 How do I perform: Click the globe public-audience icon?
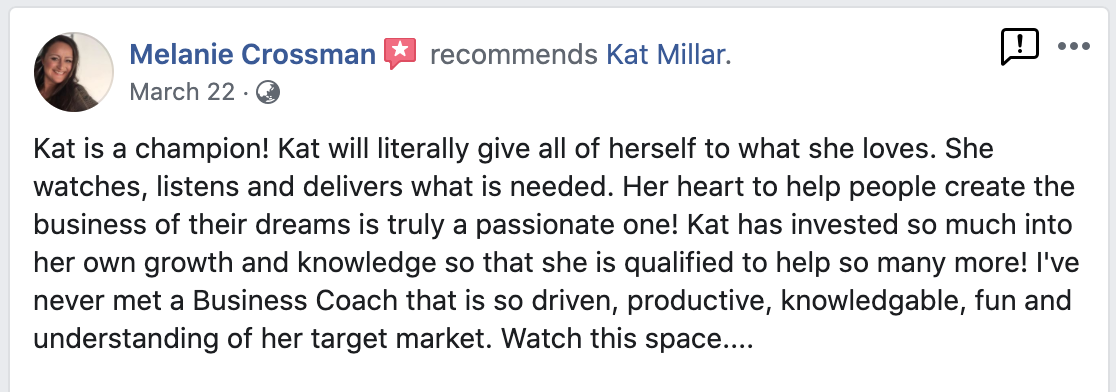click(268, 92)
